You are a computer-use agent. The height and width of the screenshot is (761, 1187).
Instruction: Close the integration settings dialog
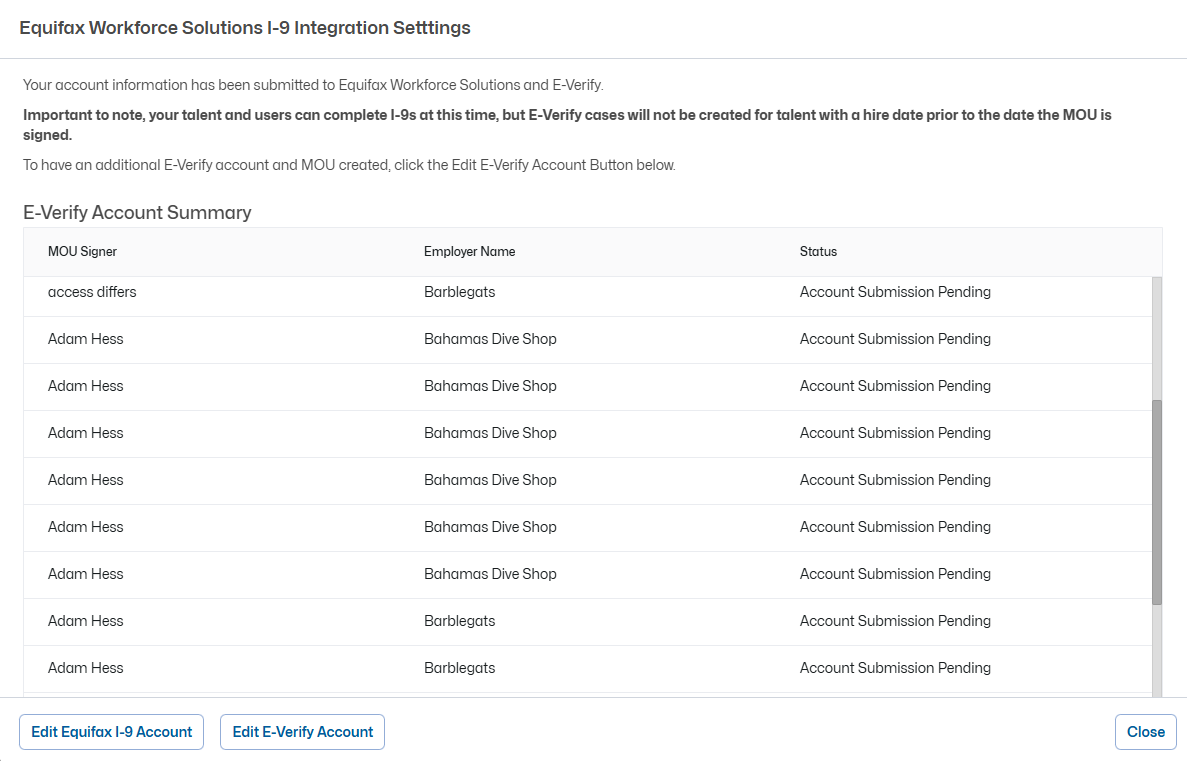(x=1145, y=732)
